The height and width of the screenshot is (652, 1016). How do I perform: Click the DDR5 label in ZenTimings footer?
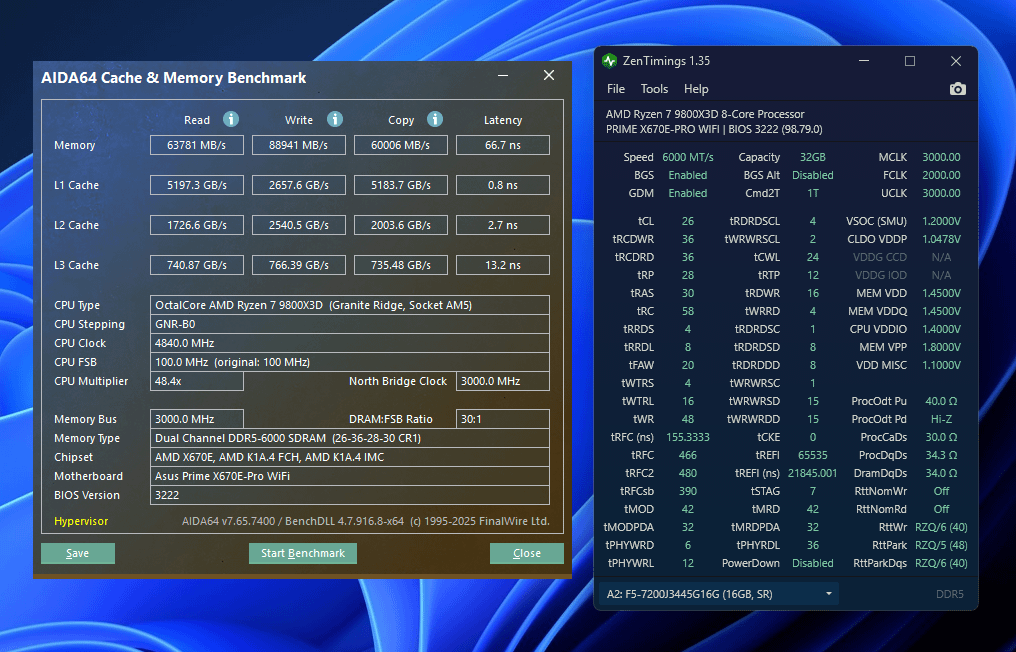(949, 594)
